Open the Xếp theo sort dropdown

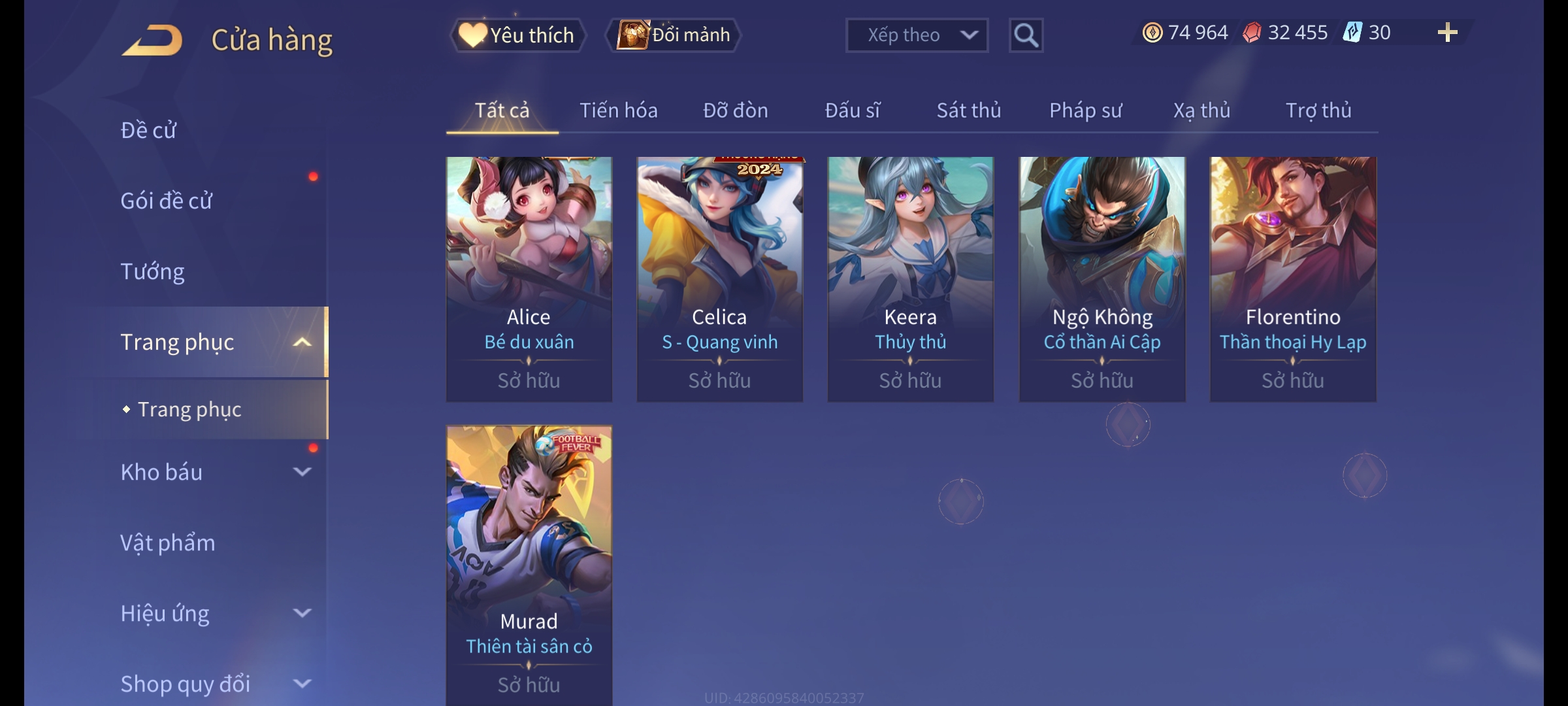pyautogui.click(x=917, y=35)
